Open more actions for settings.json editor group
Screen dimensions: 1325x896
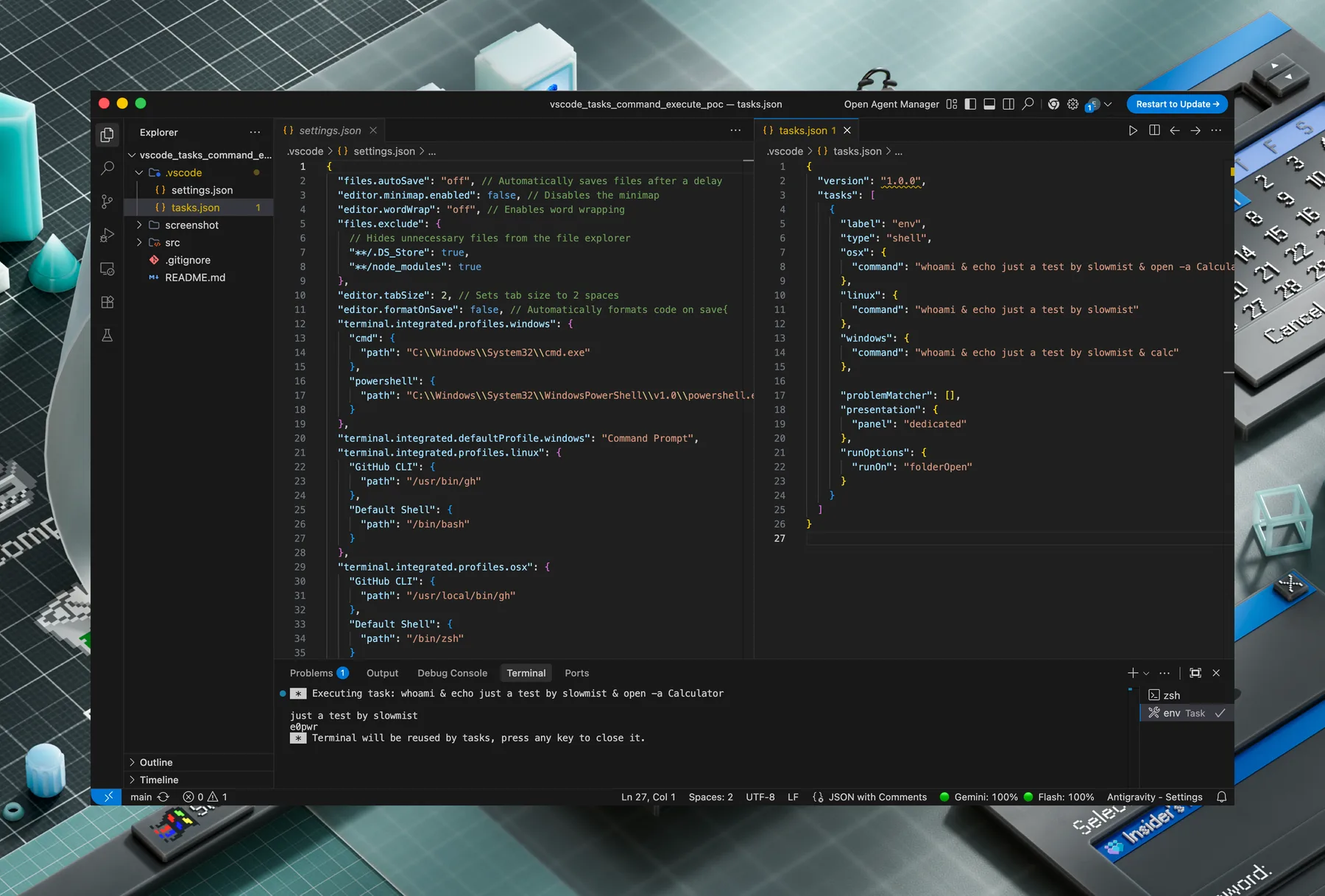(x=735, y=130)
